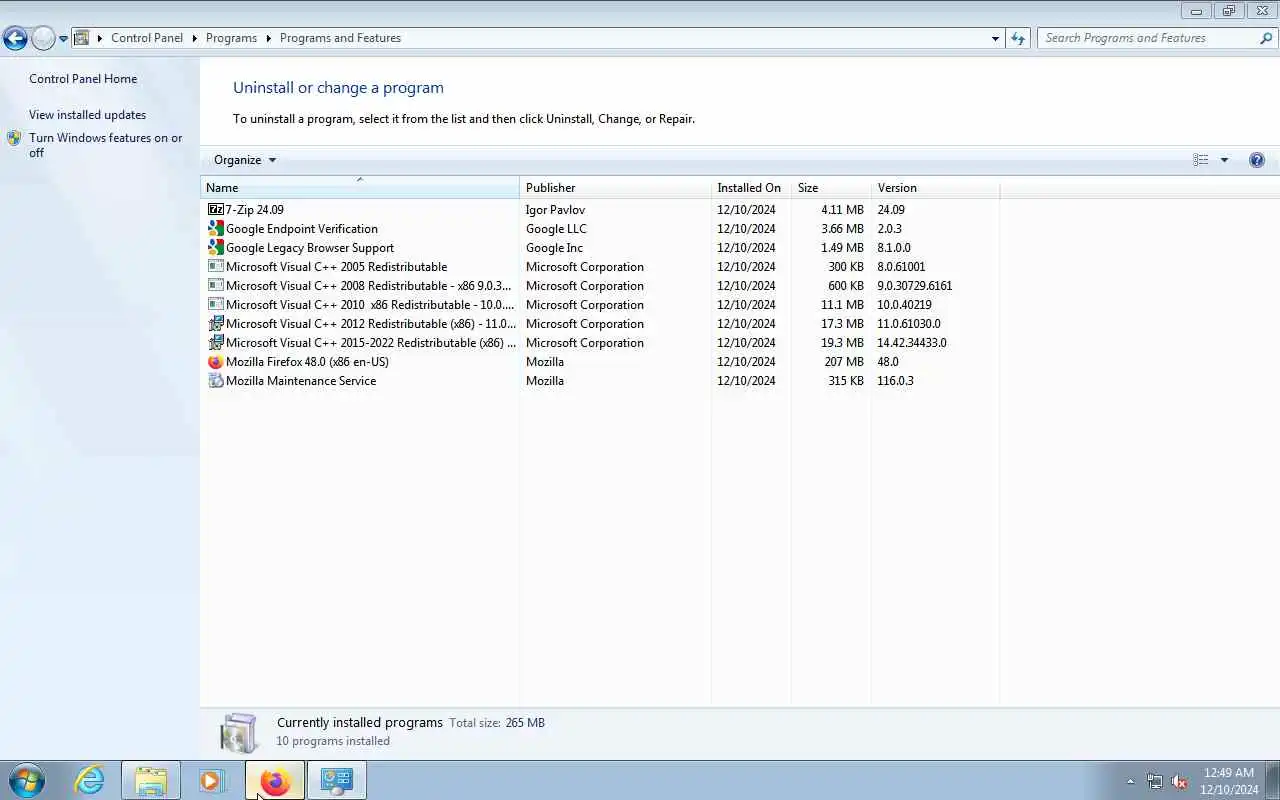Sort by the Version column header

[x=935, y=187]
